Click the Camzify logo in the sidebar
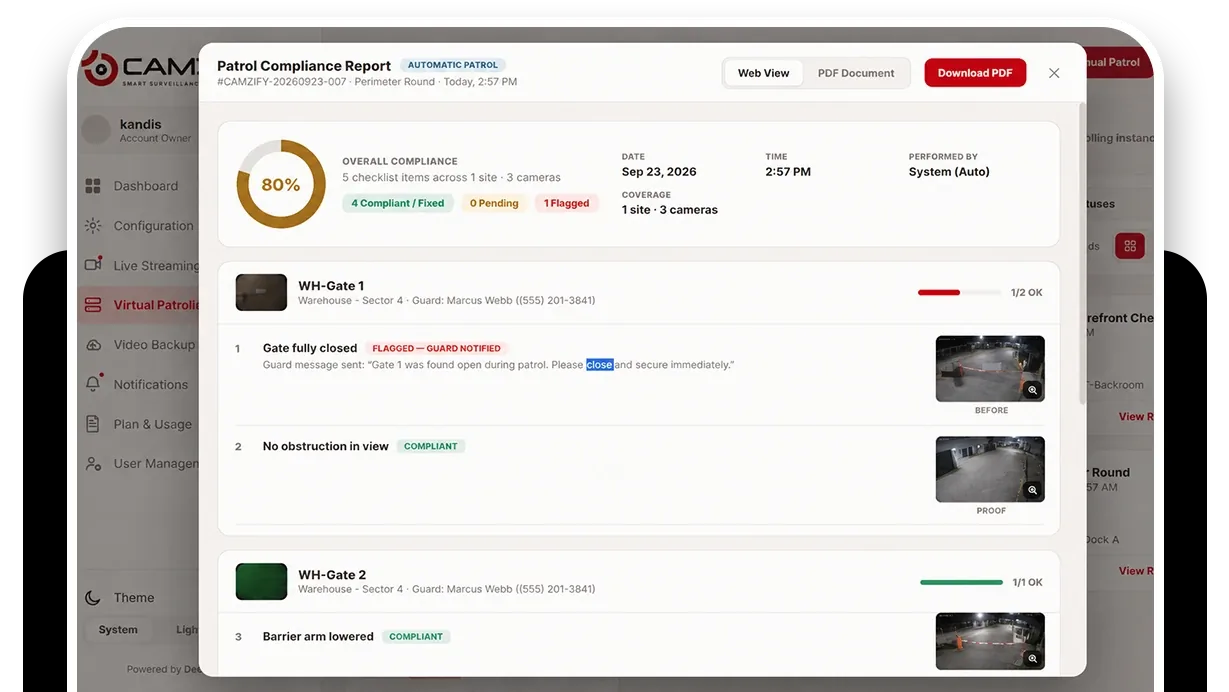 tap(139, 70)
